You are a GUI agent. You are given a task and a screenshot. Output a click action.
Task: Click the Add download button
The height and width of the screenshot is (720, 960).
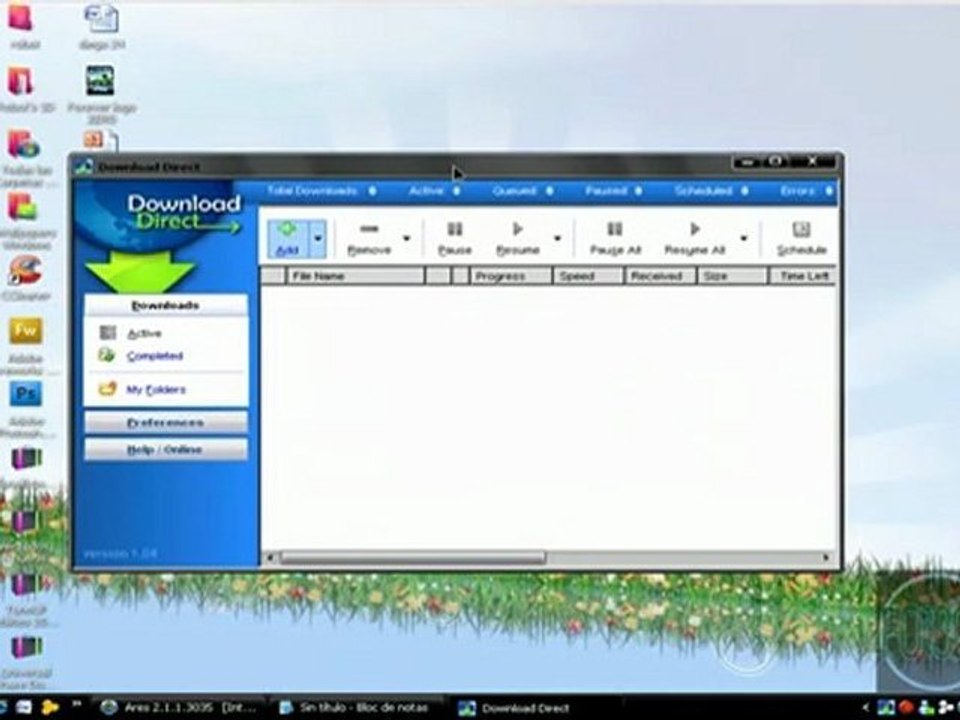tap(288, 238)
